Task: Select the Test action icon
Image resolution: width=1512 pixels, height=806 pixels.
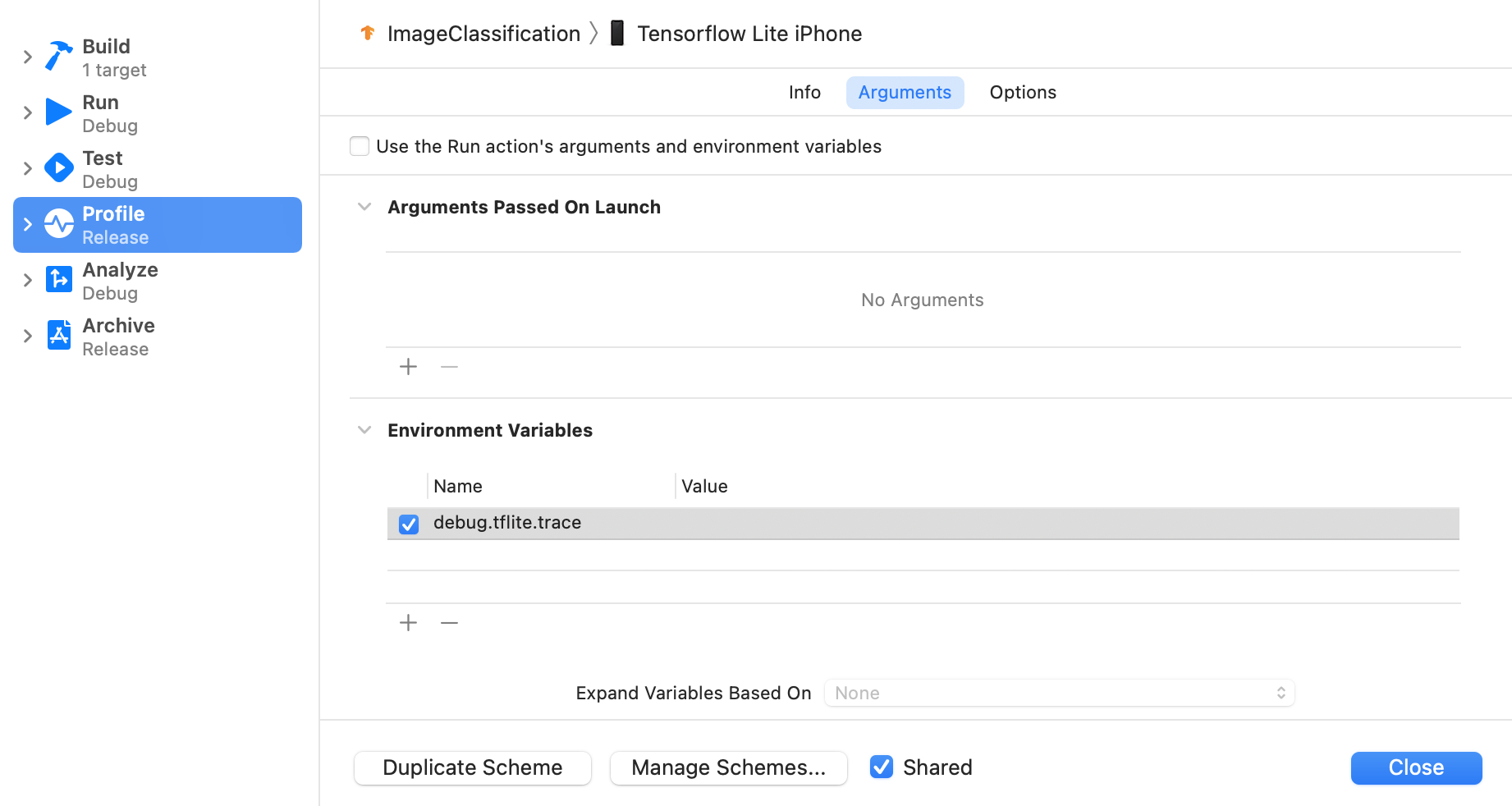Action: pyautogui.click(x=57, y=167)
